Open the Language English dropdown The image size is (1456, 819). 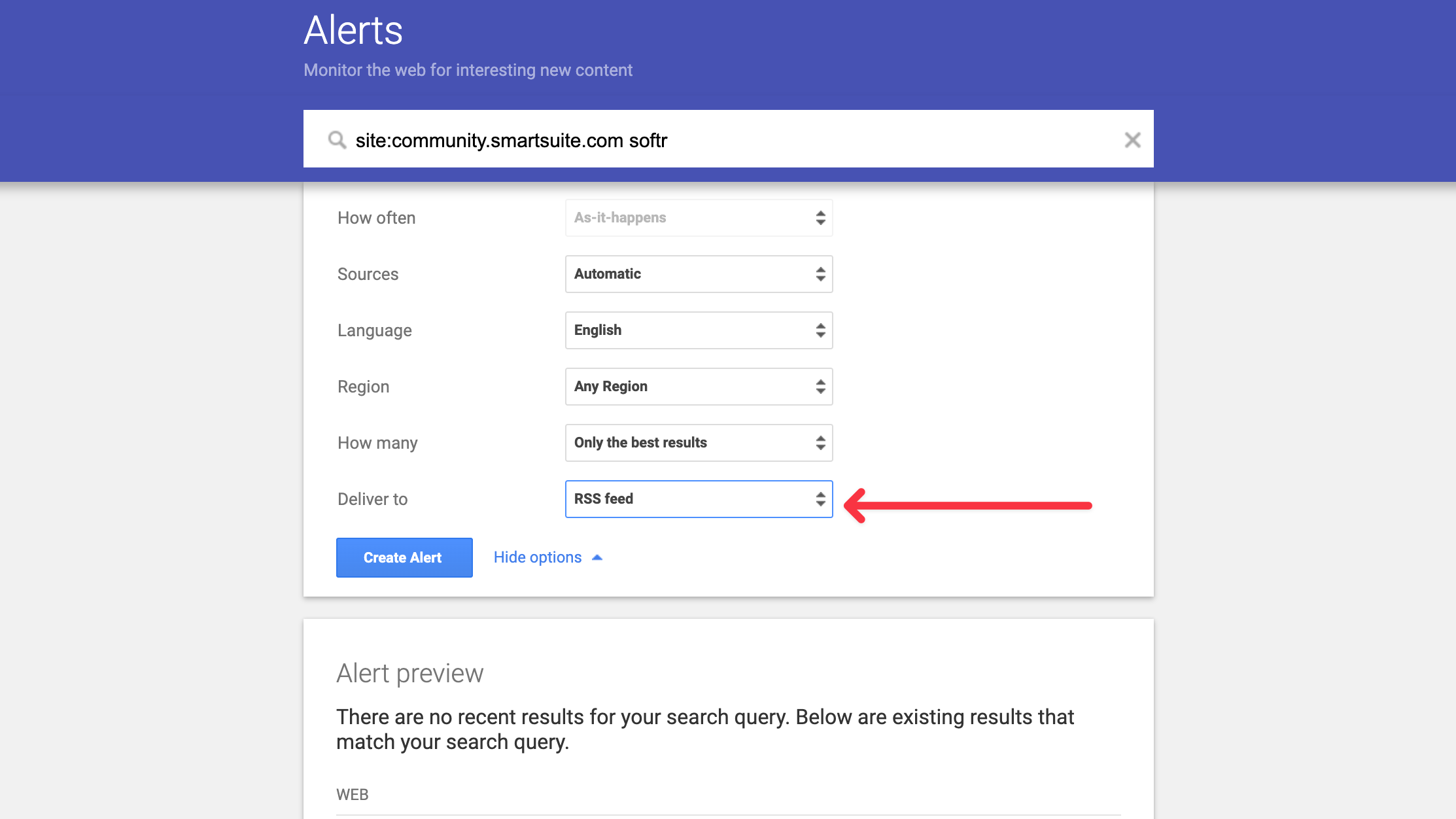pos(698,330)
